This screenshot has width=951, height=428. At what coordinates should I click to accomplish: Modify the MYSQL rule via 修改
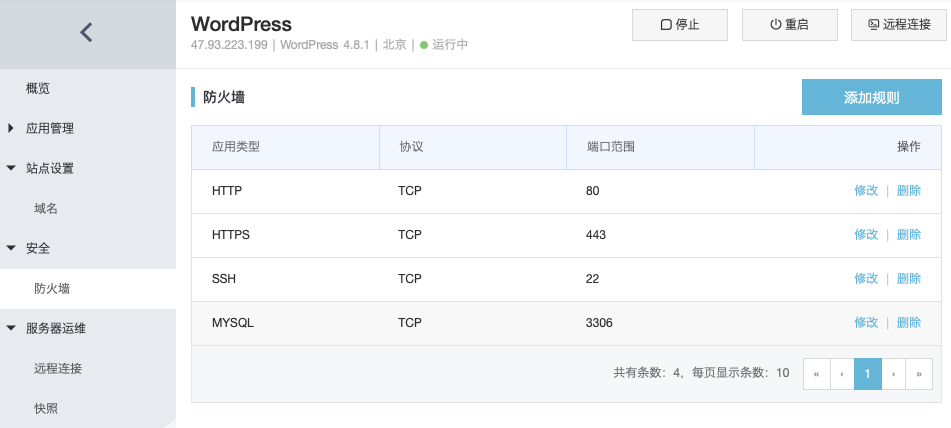[866, 323]
